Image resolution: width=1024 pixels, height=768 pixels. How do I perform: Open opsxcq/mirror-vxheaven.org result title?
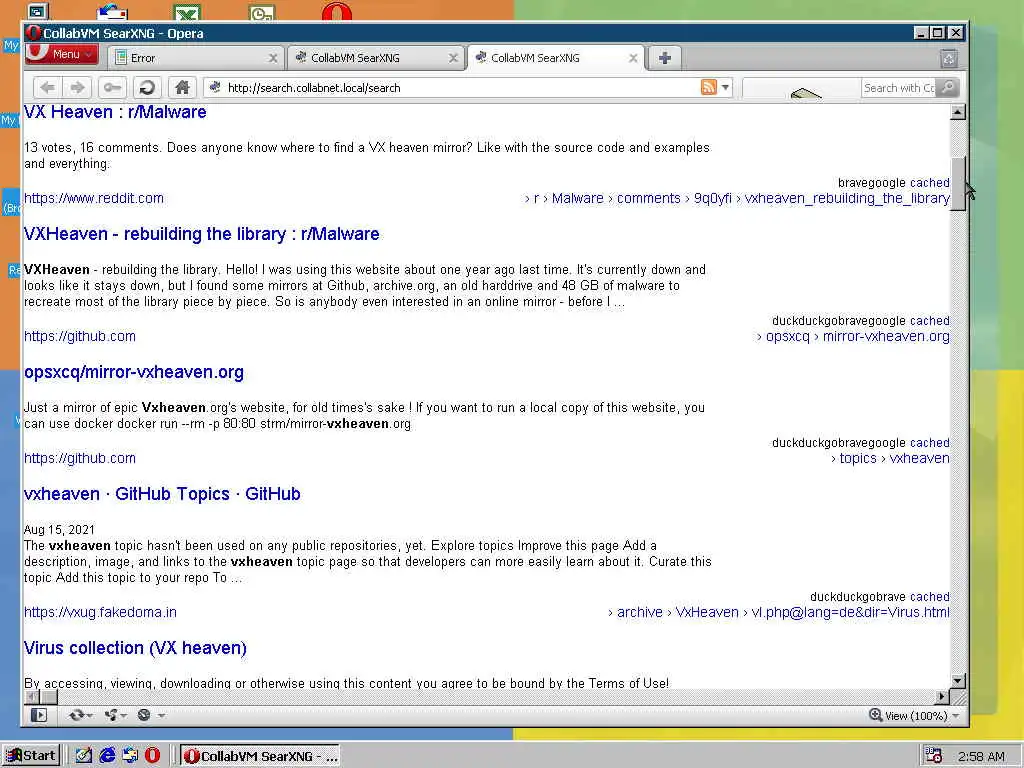tap(134, 372)
